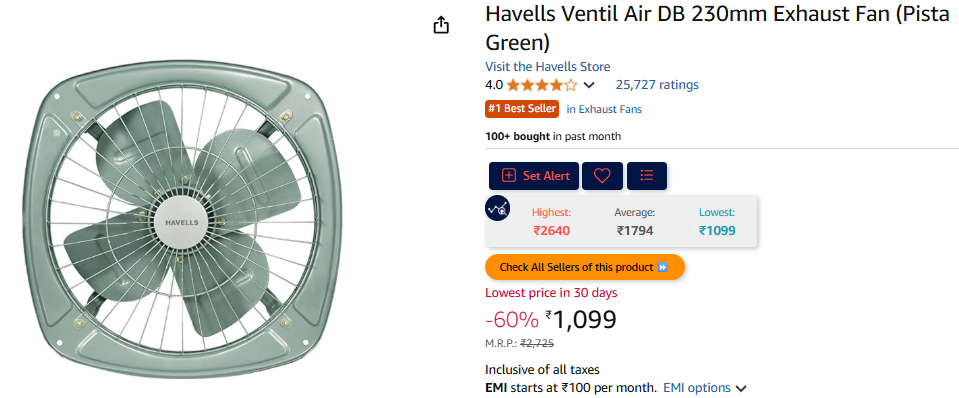This screenshot has height=398, width=959.
Task: Add product to wishlist with heart icon
Action: point(602,176)
